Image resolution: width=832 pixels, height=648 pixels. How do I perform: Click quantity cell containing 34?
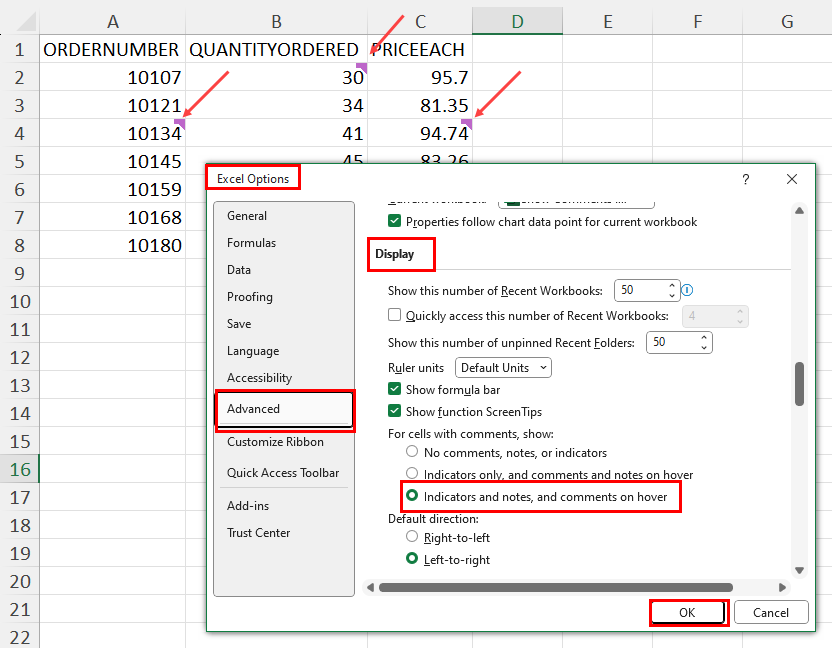(276, 106)
